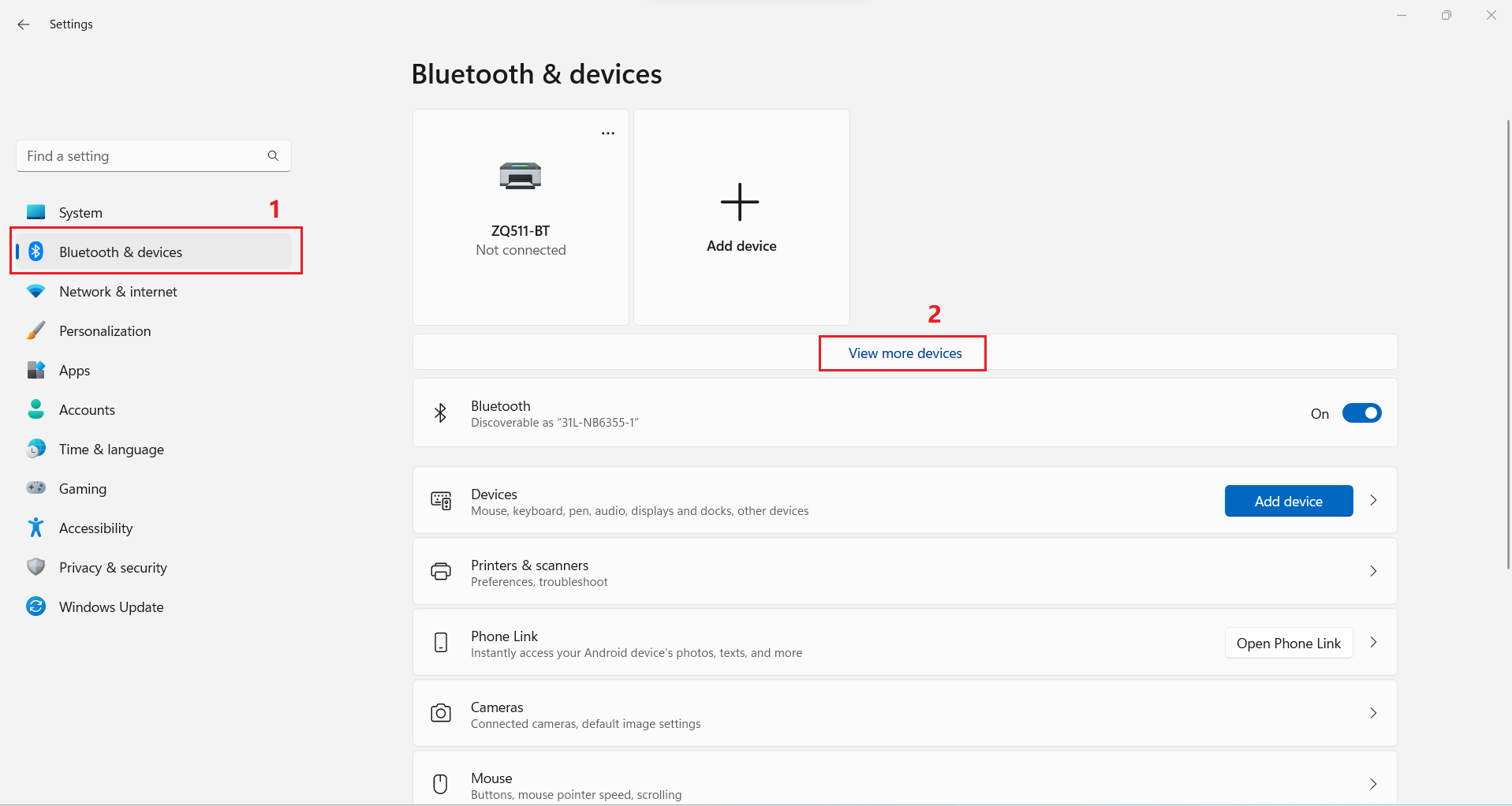
Task: Expand Printers & scanners settings chevron
Action: [1373, 572]
